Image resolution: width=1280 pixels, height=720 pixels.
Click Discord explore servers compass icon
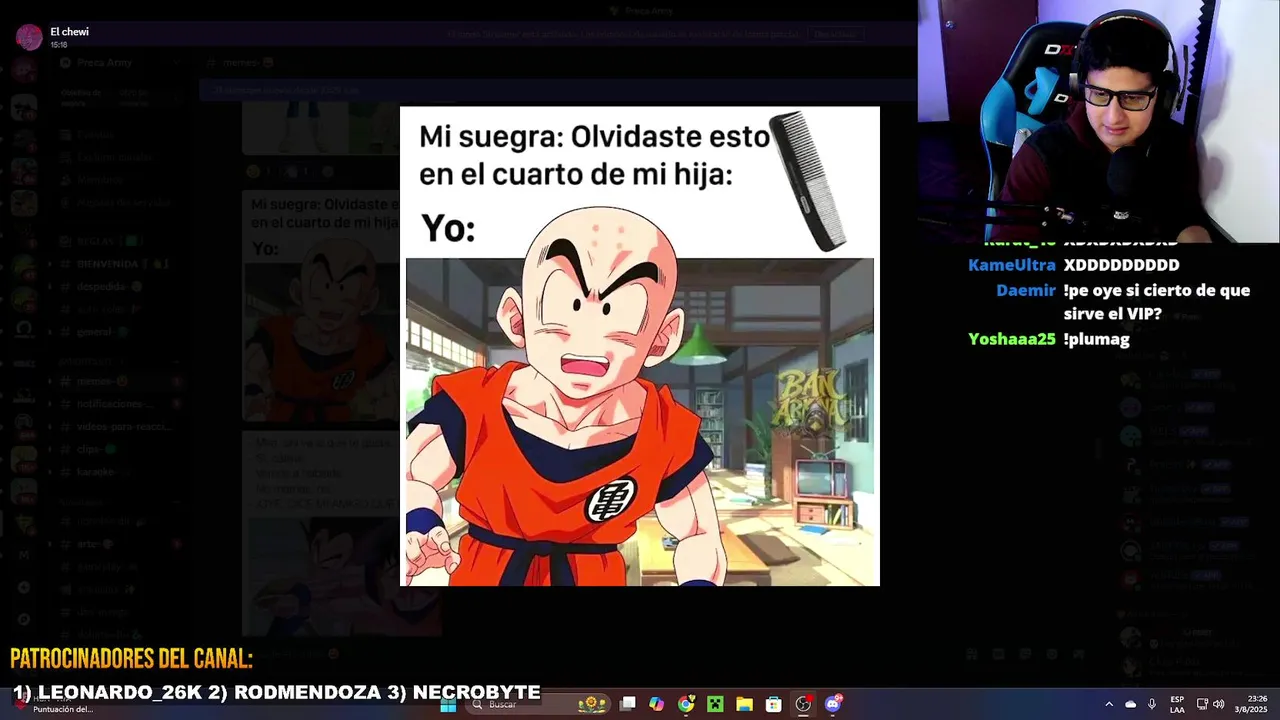pyautogui.click(x=24, y=619)
